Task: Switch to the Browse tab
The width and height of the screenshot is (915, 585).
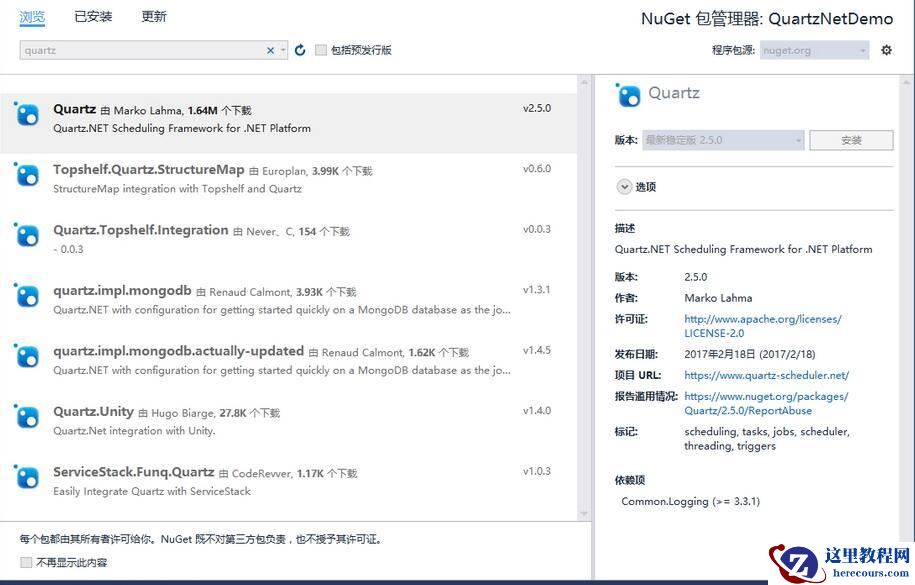Action: pos(32,17)
